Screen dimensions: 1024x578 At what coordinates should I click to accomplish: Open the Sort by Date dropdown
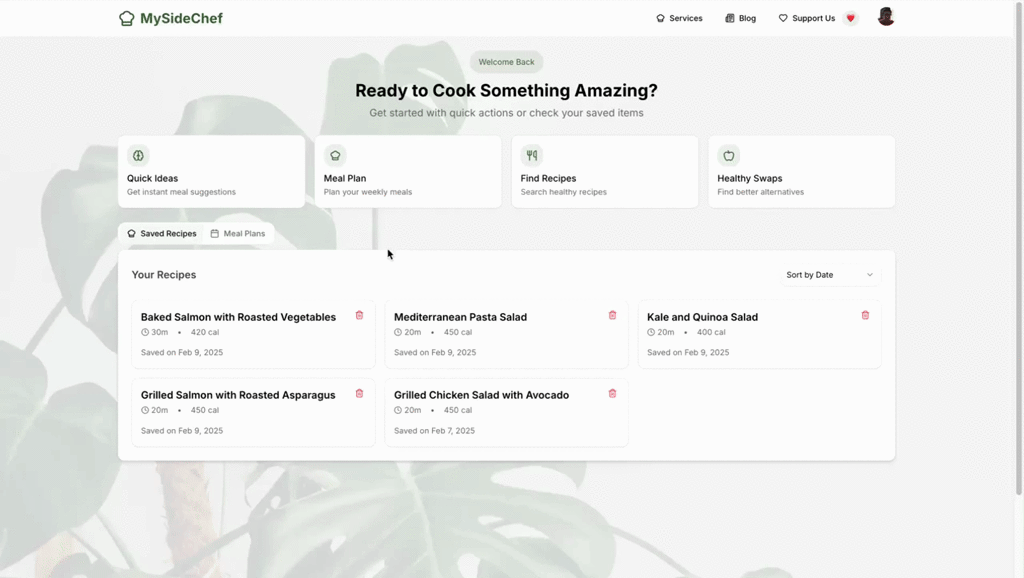[829, 275]
